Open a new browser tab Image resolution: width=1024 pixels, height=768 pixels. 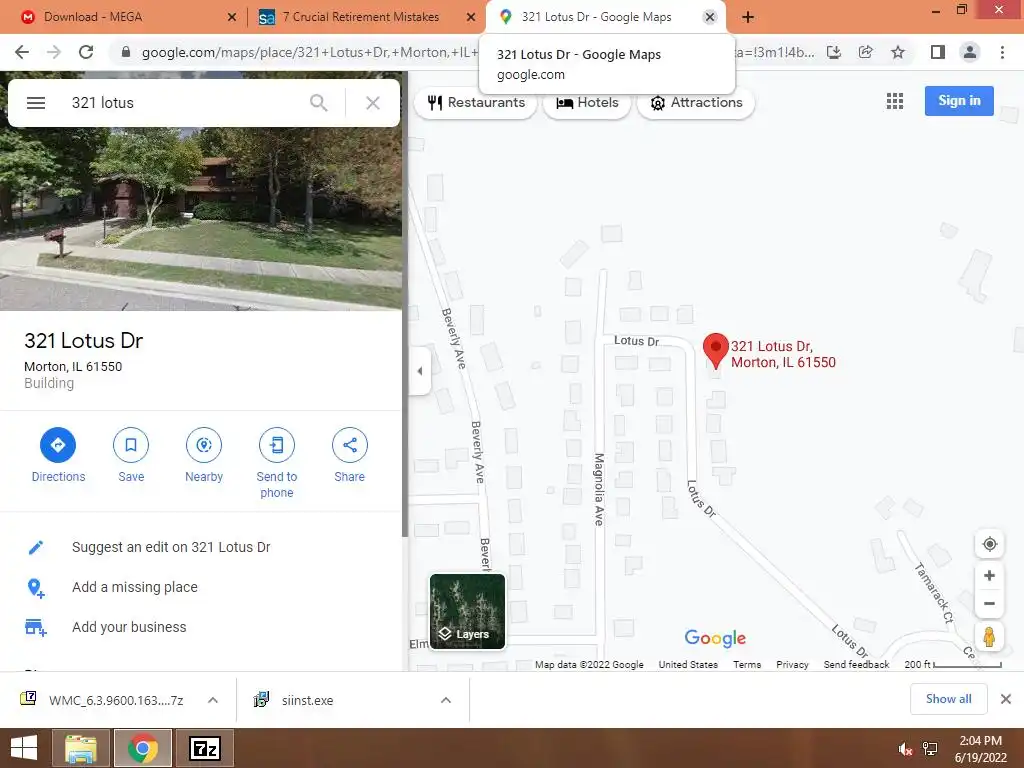coord(748,17)
